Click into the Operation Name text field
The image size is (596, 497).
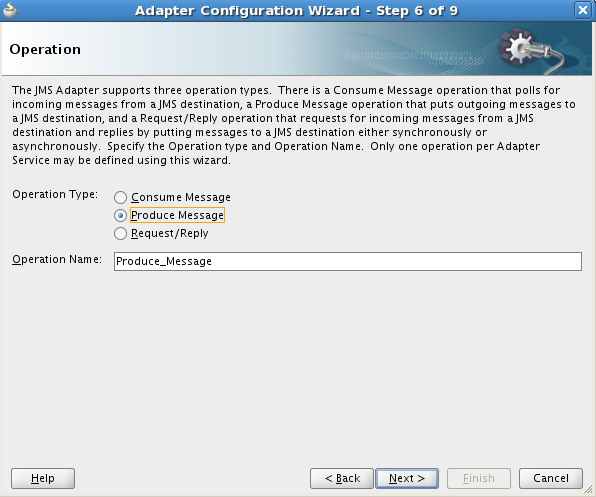[348, 261]
